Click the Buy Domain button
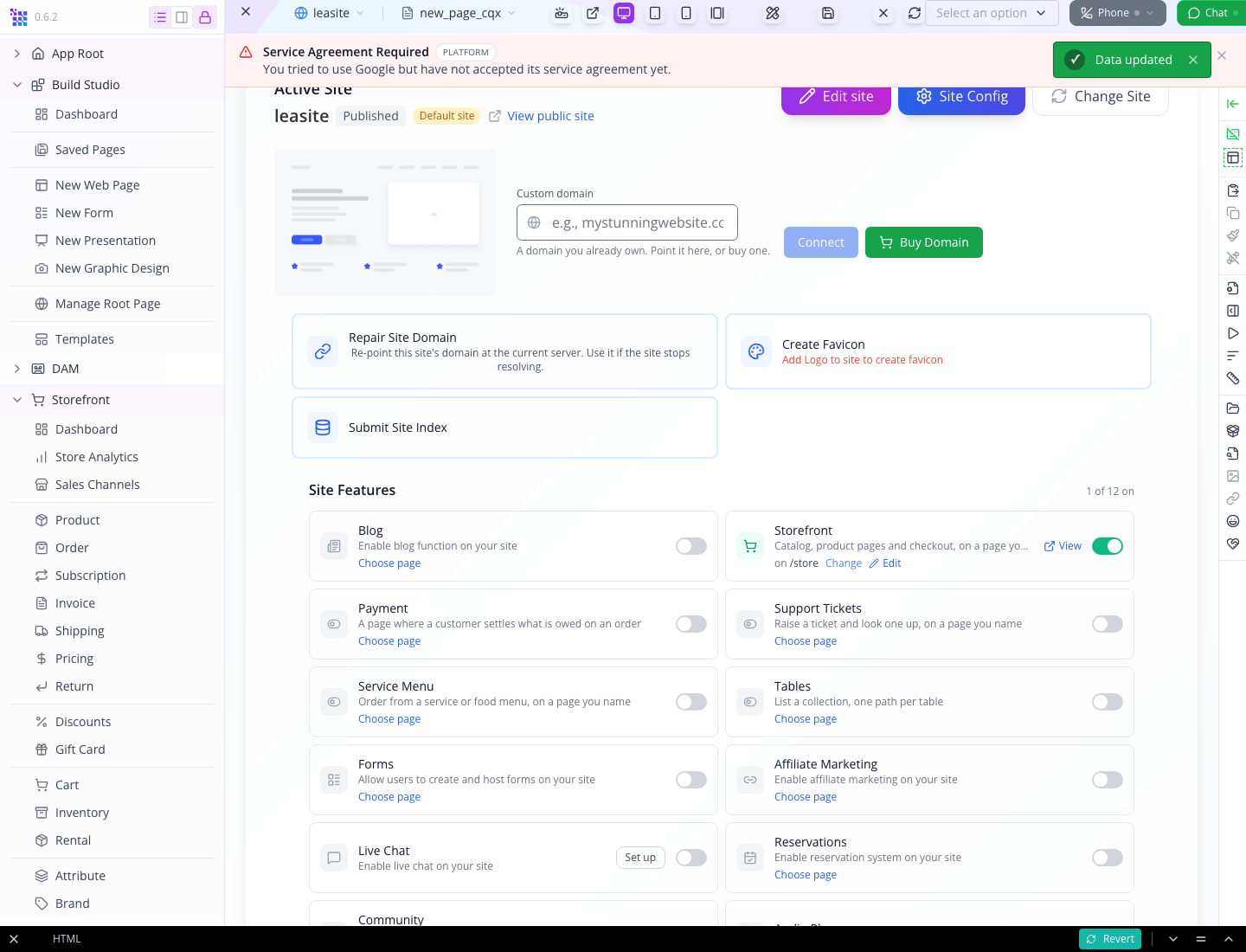The image size is (1246, 952). click(x=924, y=242)
